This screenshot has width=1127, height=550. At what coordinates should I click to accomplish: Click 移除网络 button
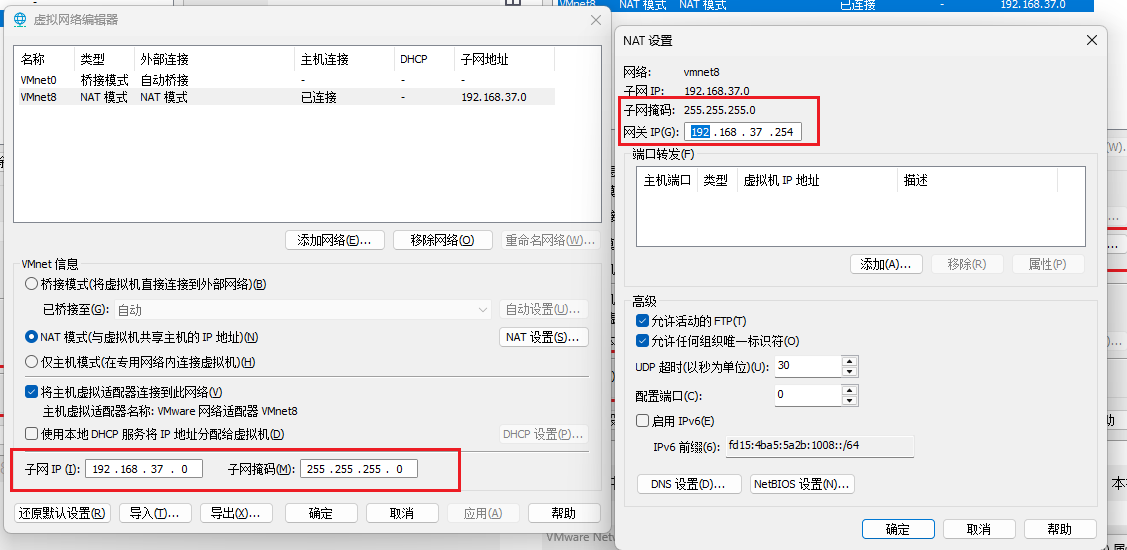point(443,240)
